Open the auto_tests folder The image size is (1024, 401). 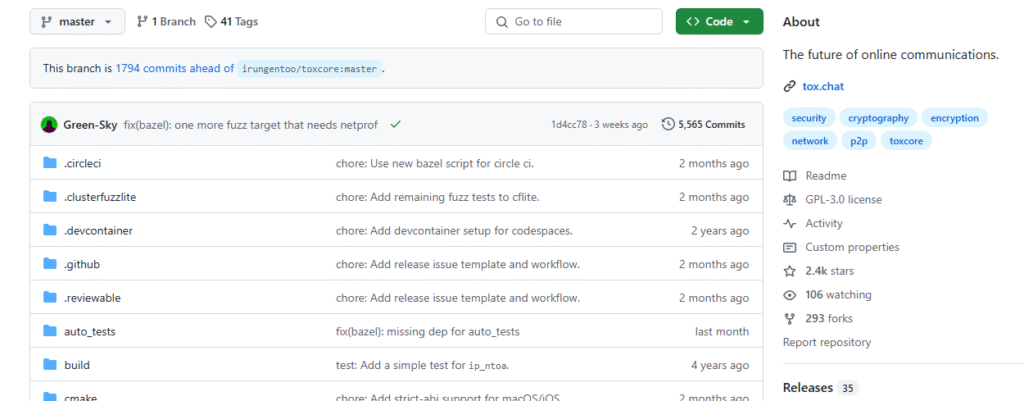pos(89,332)
